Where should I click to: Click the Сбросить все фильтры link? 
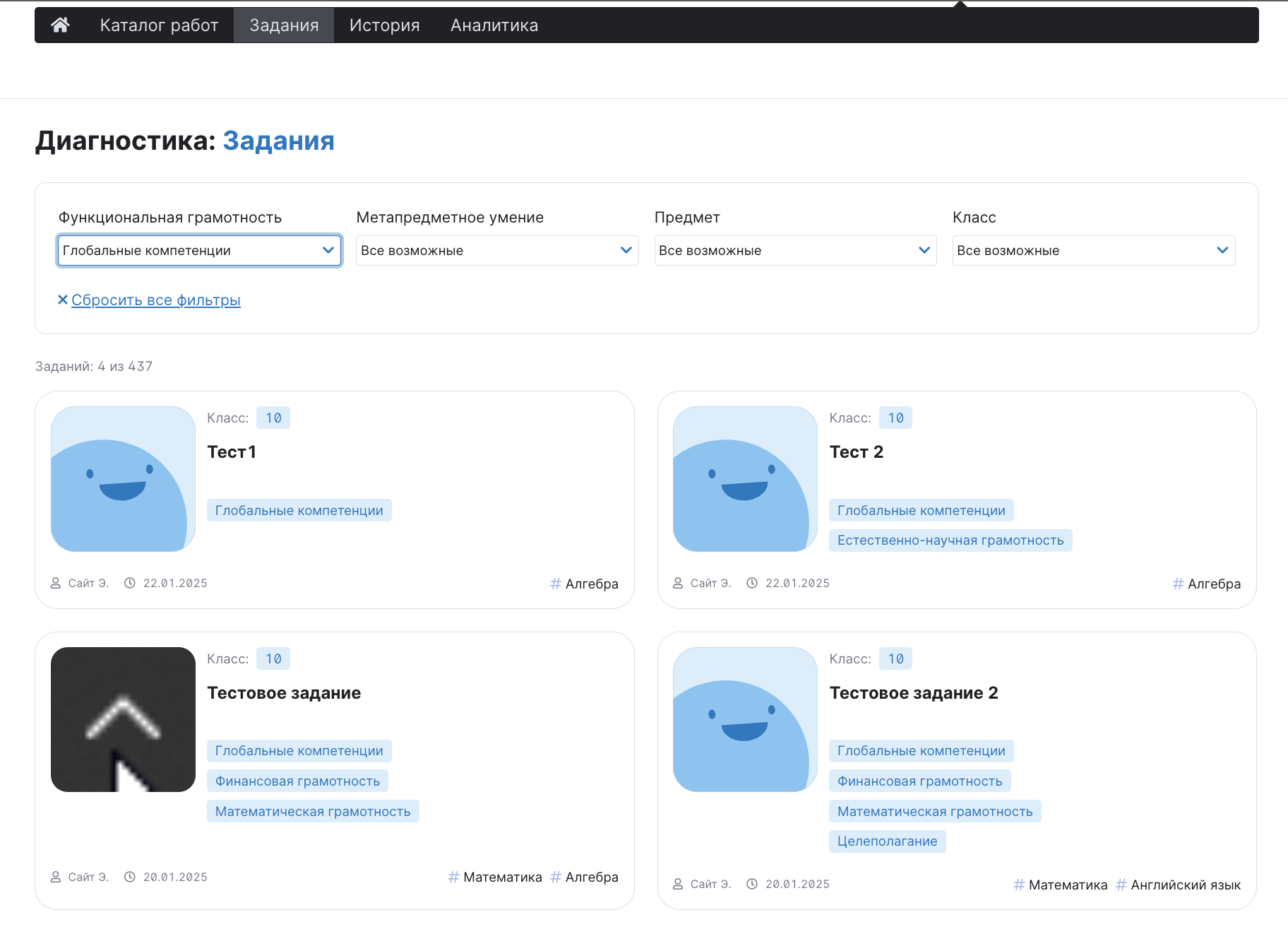[156, 300]
